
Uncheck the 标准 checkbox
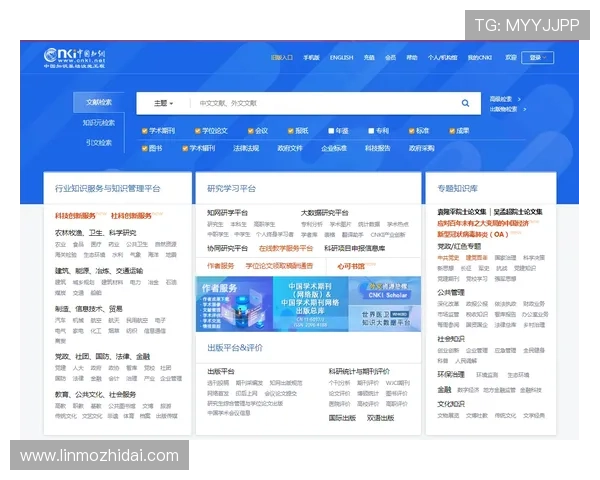411,131
